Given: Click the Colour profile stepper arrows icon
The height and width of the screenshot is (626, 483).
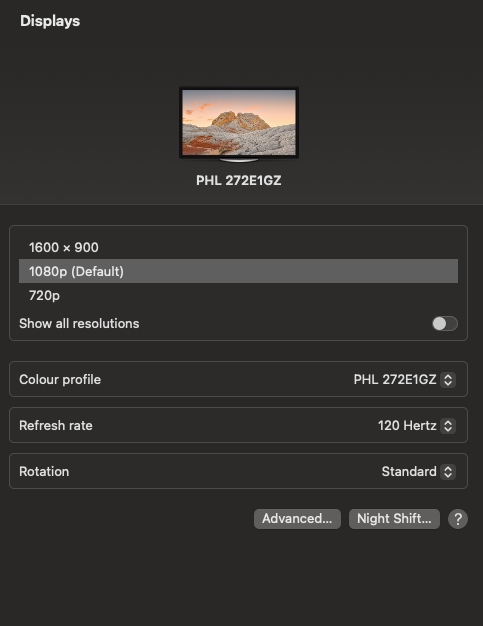Looking at the screenshot, I should point(448,380).
